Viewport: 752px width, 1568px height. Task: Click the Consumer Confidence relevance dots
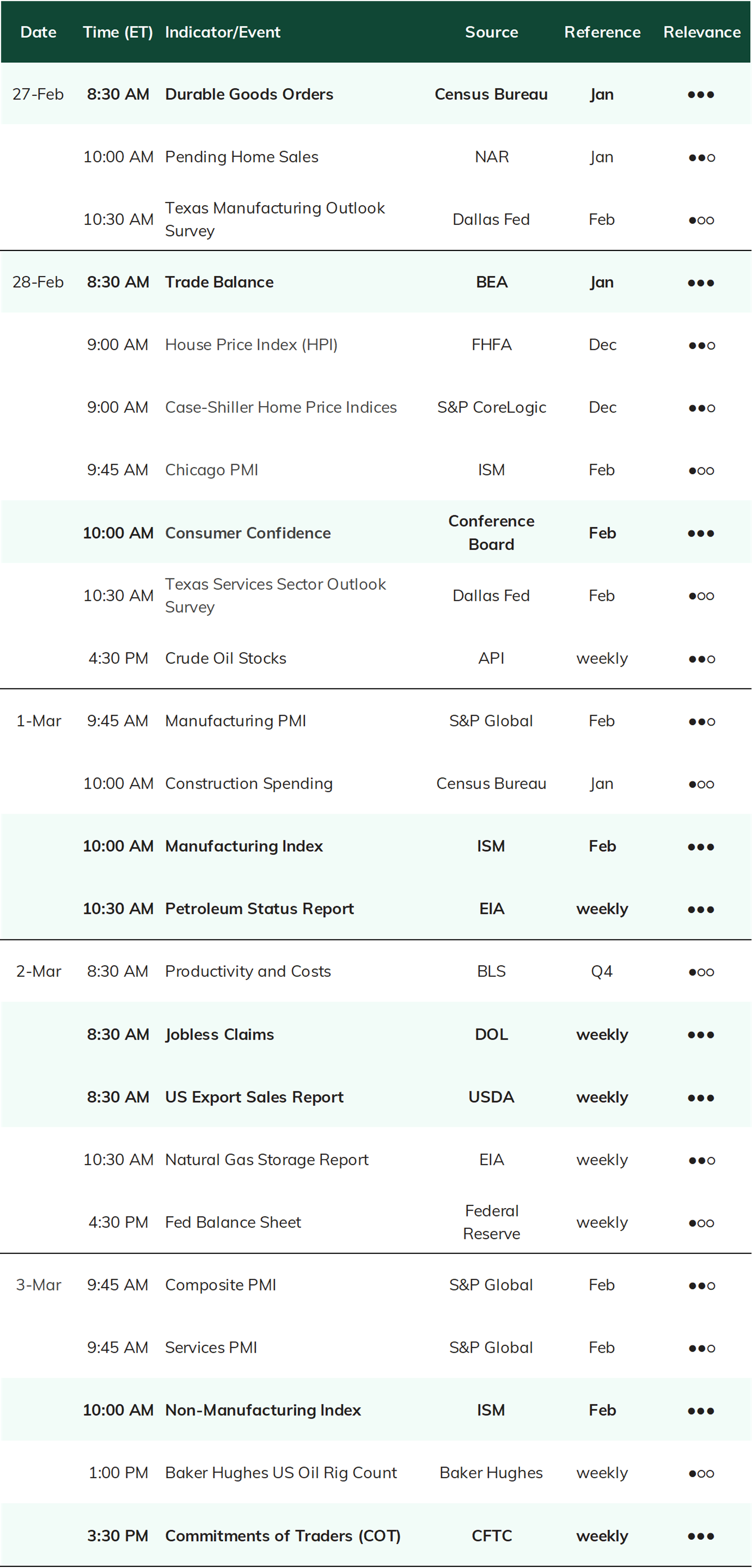point(701,533)
